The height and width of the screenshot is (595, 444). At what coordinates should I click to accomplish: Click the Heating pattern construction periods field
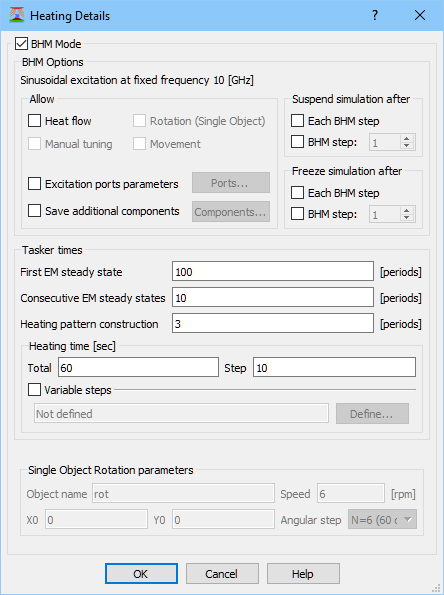pos(273,323)
